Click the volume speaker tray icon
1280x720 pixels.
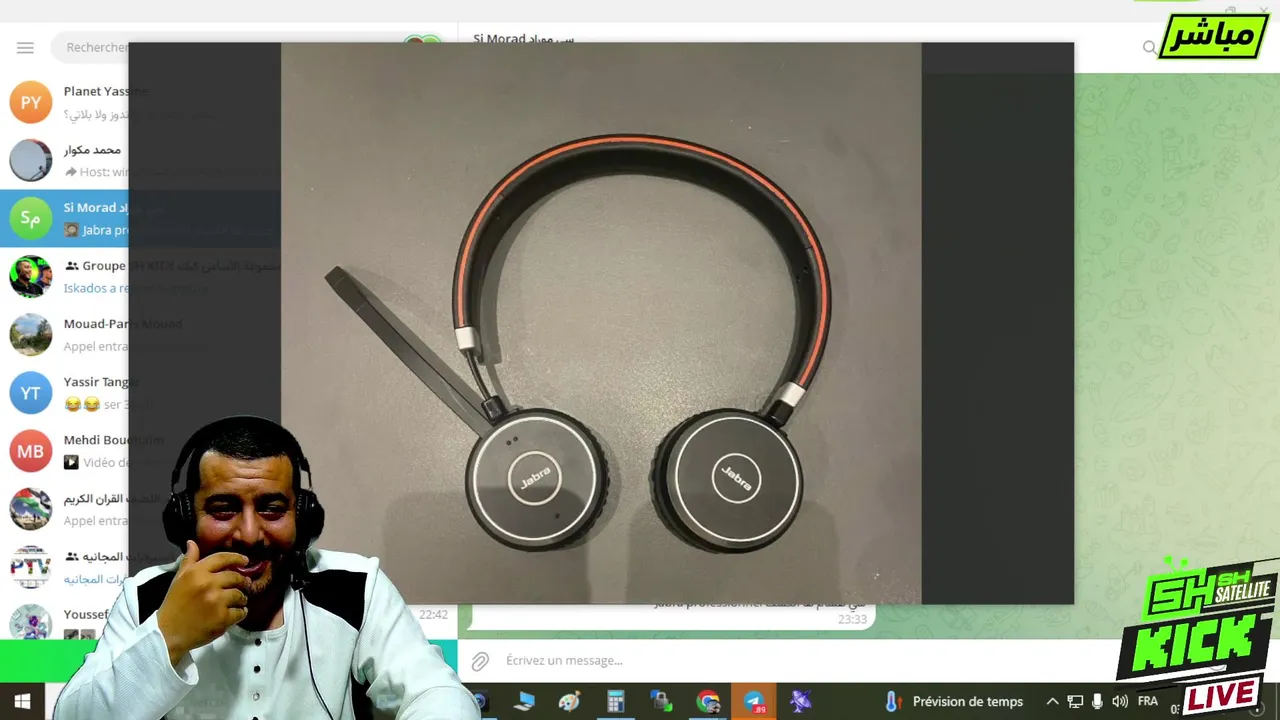click(1120, 702)
